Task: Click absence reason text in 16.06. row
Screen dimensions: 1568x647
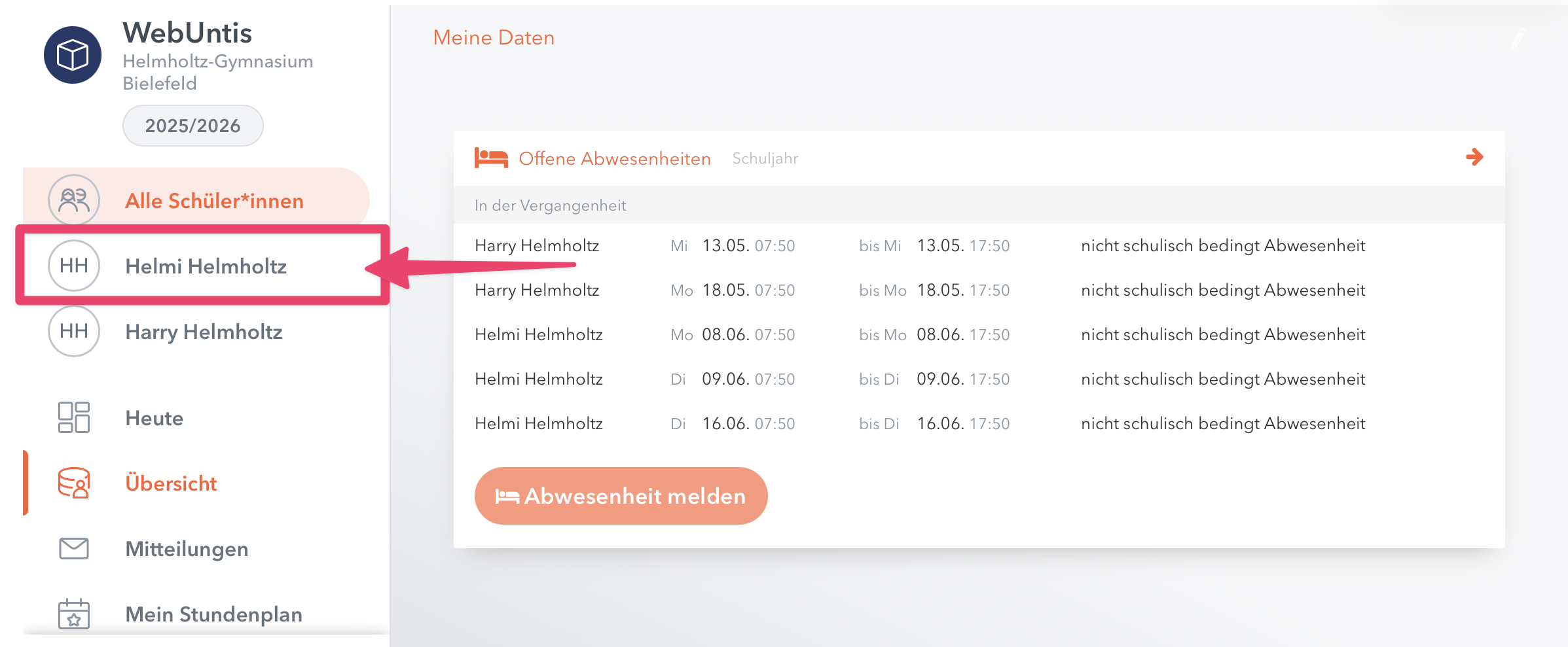Action: (1223, 424)
